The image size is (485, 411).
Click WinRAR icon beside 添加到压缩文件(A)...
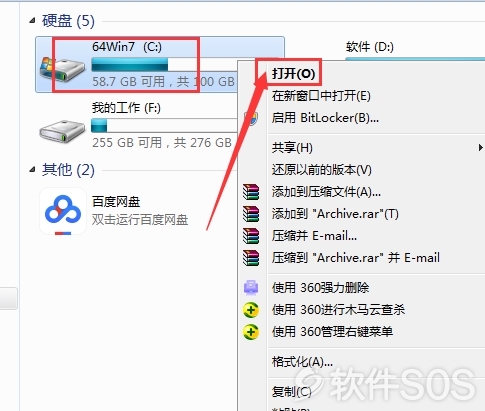pyautogui.click(x=251, y=192)
